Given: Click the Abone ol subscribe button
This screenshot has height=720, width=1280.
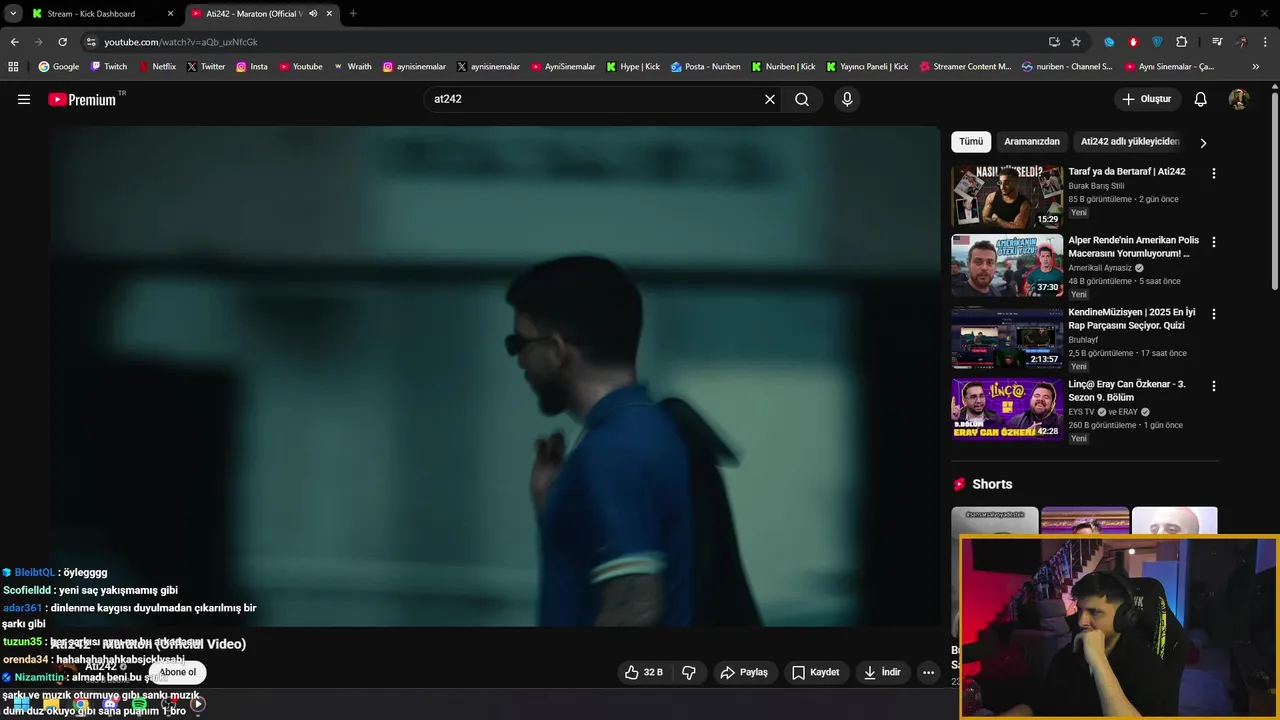Looking at the screenshot, I should 178,672.
